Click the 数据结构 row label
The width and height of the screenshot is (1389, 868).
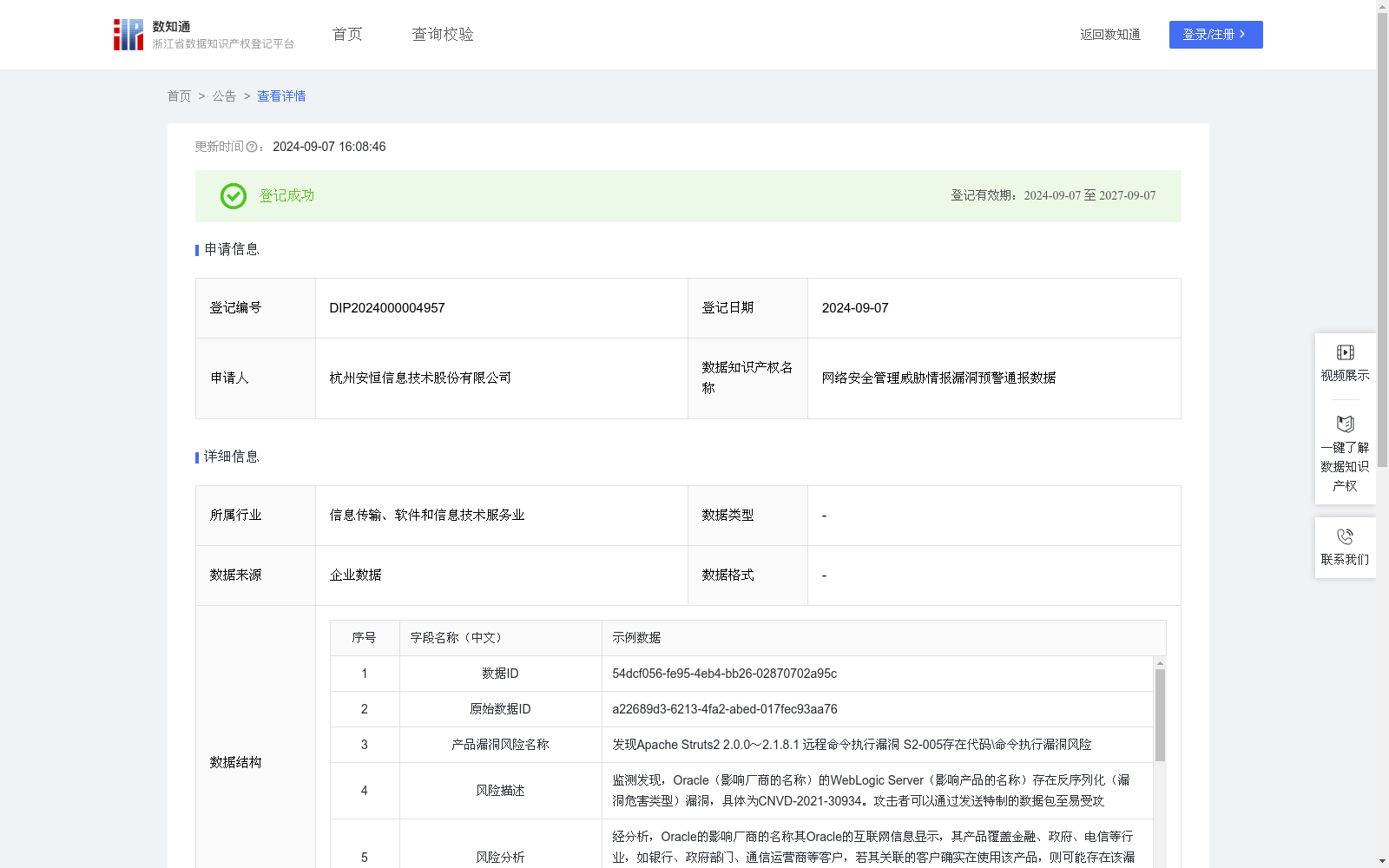coord(235,763)
